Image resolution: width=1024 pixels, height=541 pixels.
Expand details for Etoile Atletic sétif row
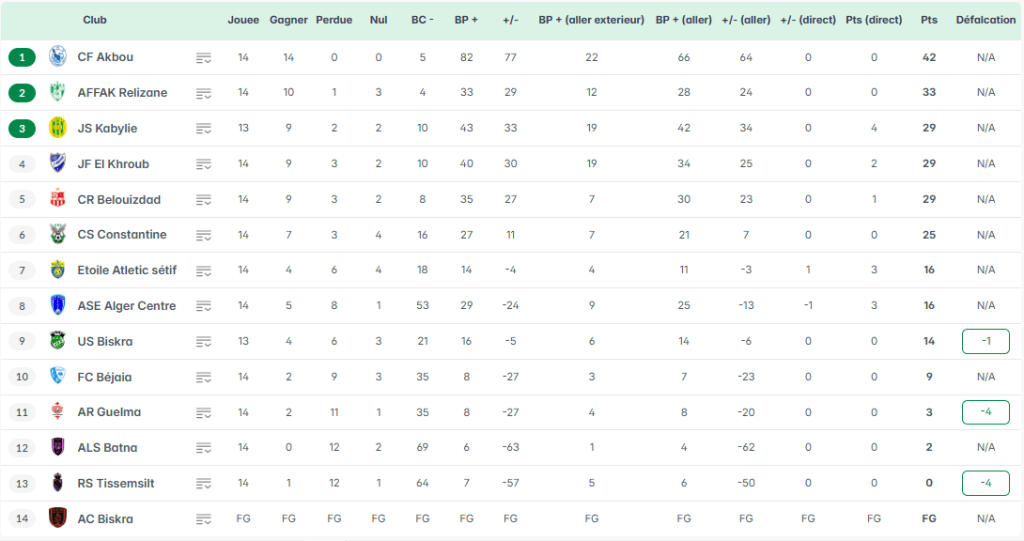coord(204,271)
